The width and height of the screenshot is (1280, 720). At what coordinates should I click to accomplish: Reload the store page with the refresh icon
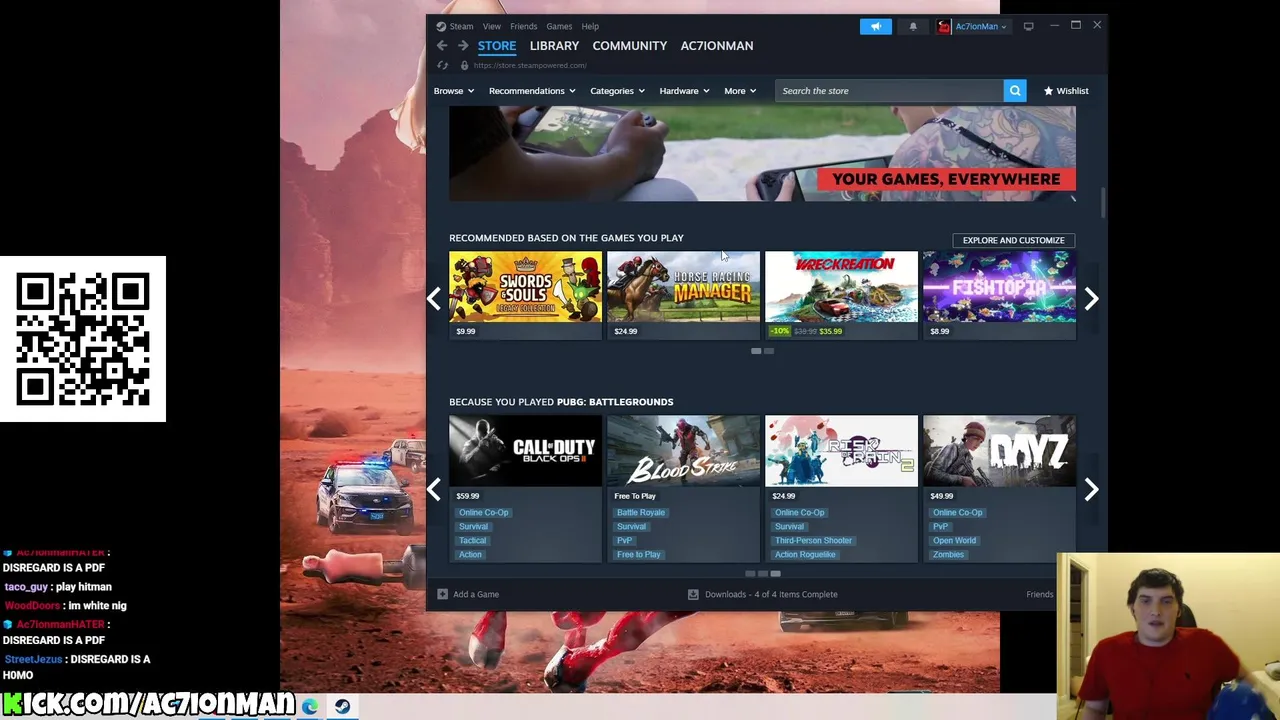pos(442,66)
